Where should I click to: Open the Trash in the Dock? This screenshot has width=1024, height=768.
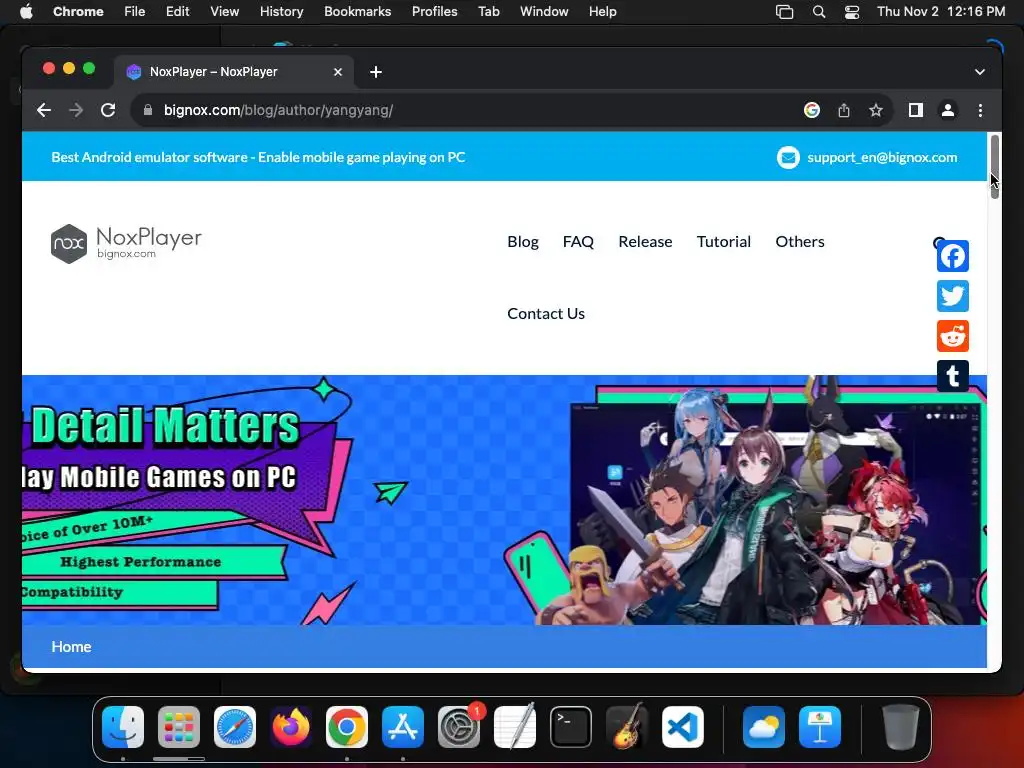(901, 726)
